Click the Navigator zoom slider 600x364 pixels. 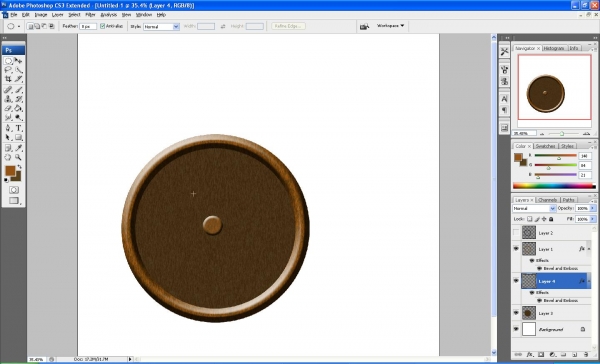pos(562,134)
